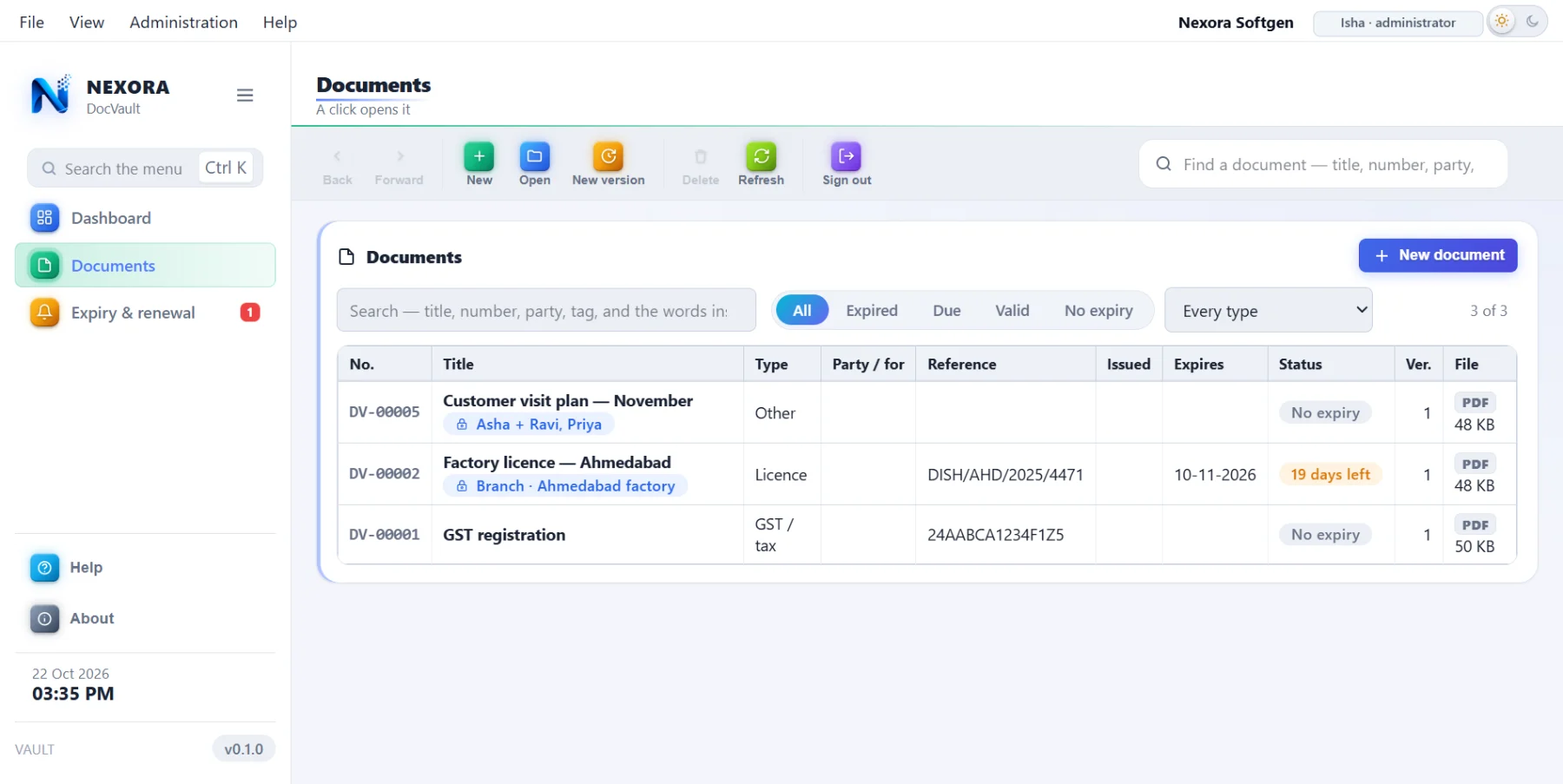Click the No expiry status for GST registration

pos(1325,535)
